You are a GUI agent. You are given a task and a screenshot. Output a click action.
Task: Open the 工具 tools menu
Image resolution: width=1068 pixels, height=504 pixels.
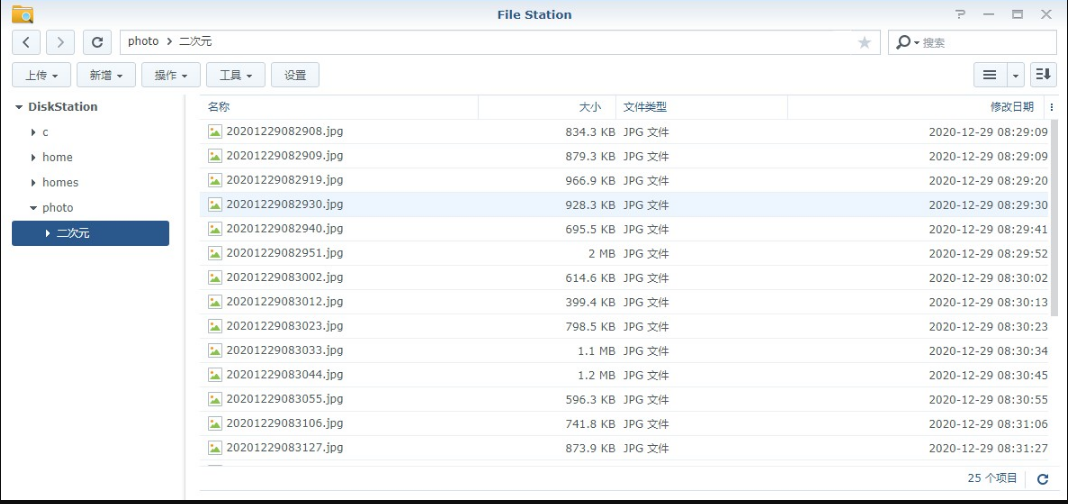point(235,75)
